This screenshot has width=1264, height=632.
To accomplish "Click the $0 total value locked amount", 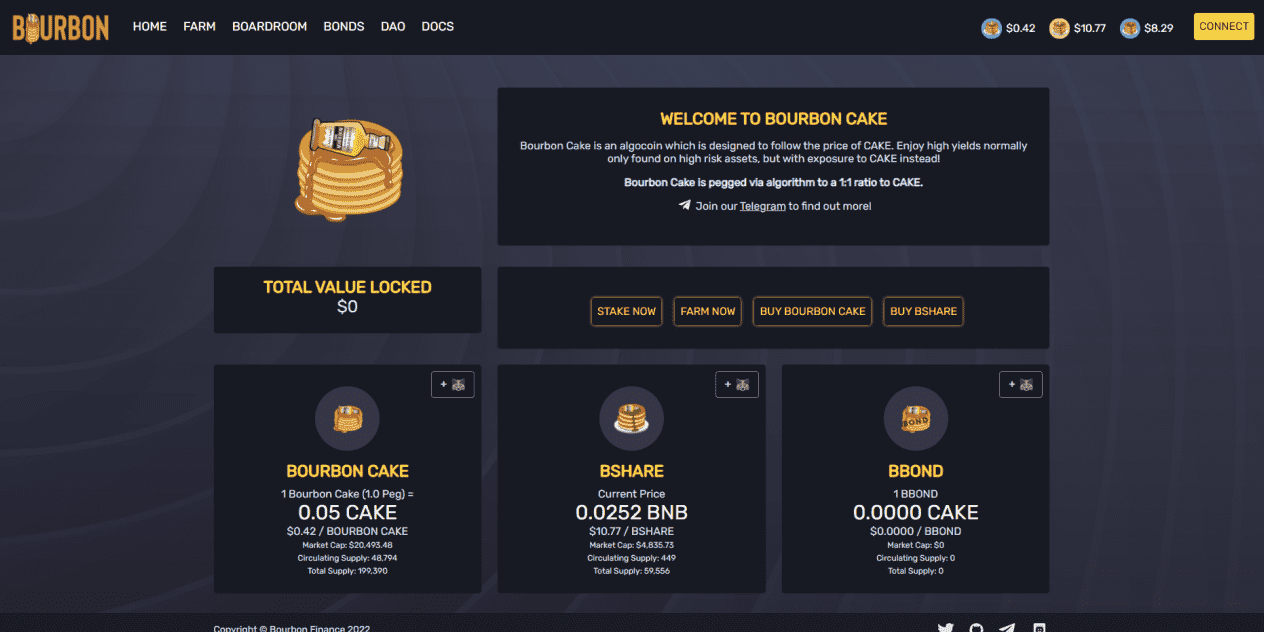I will (347, 307).
